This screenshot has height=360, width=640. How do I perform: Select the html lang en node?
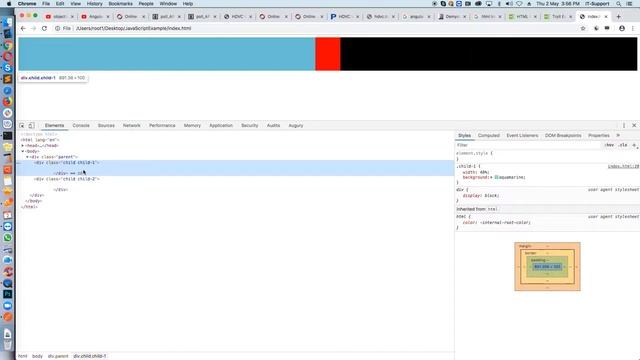click(x=40, y=140)
